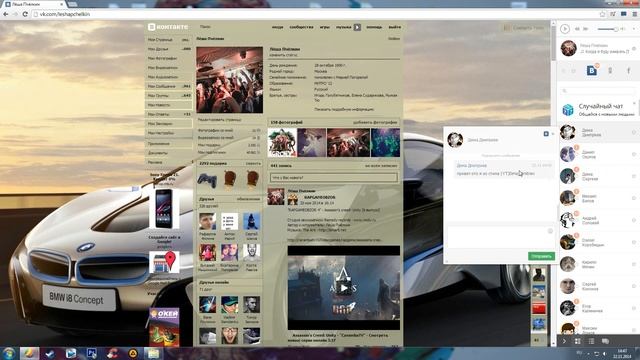The image size is (640, 360).
Task: Click the blue-green photo thumbnail in the photo strip
Action: pos(385,143)
